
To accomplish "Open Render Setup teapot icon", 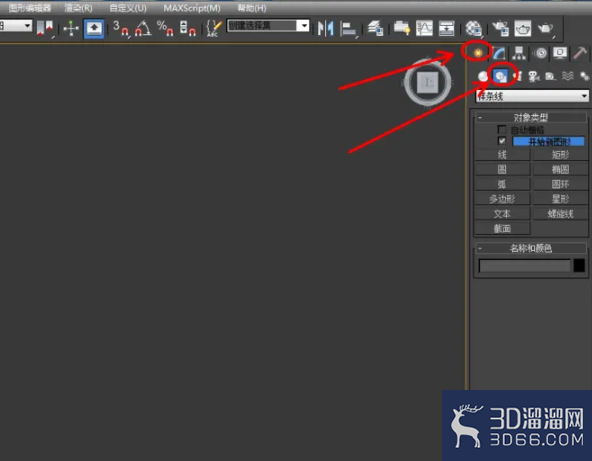I will point(501,28).
